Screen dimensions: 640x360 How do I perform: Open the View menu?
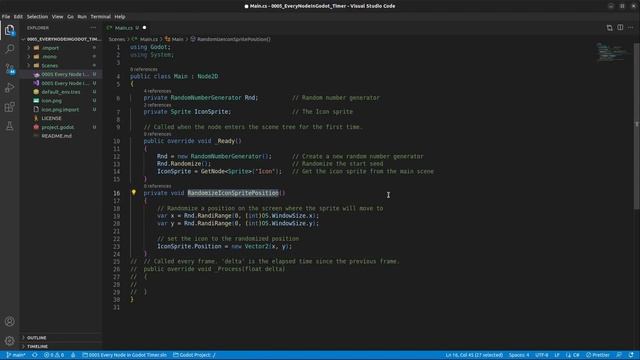57,17
